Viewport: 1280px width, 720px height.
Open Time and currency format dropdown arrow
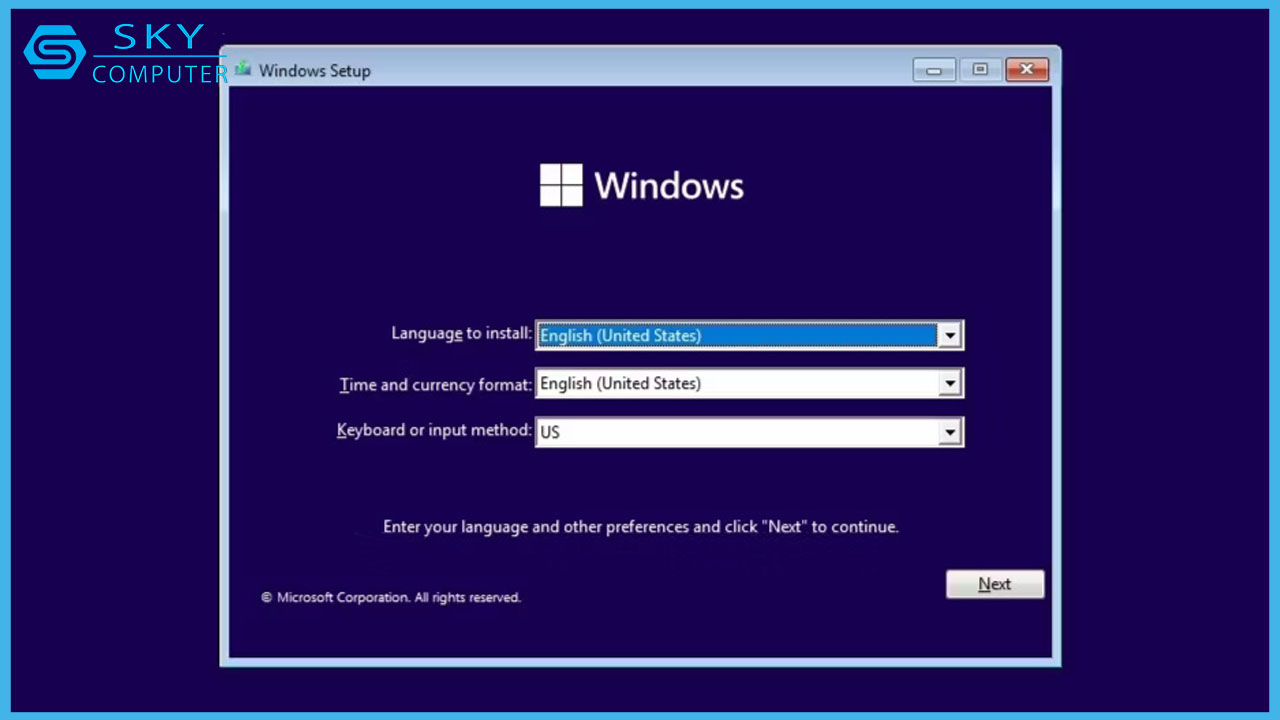coord(949,384)
